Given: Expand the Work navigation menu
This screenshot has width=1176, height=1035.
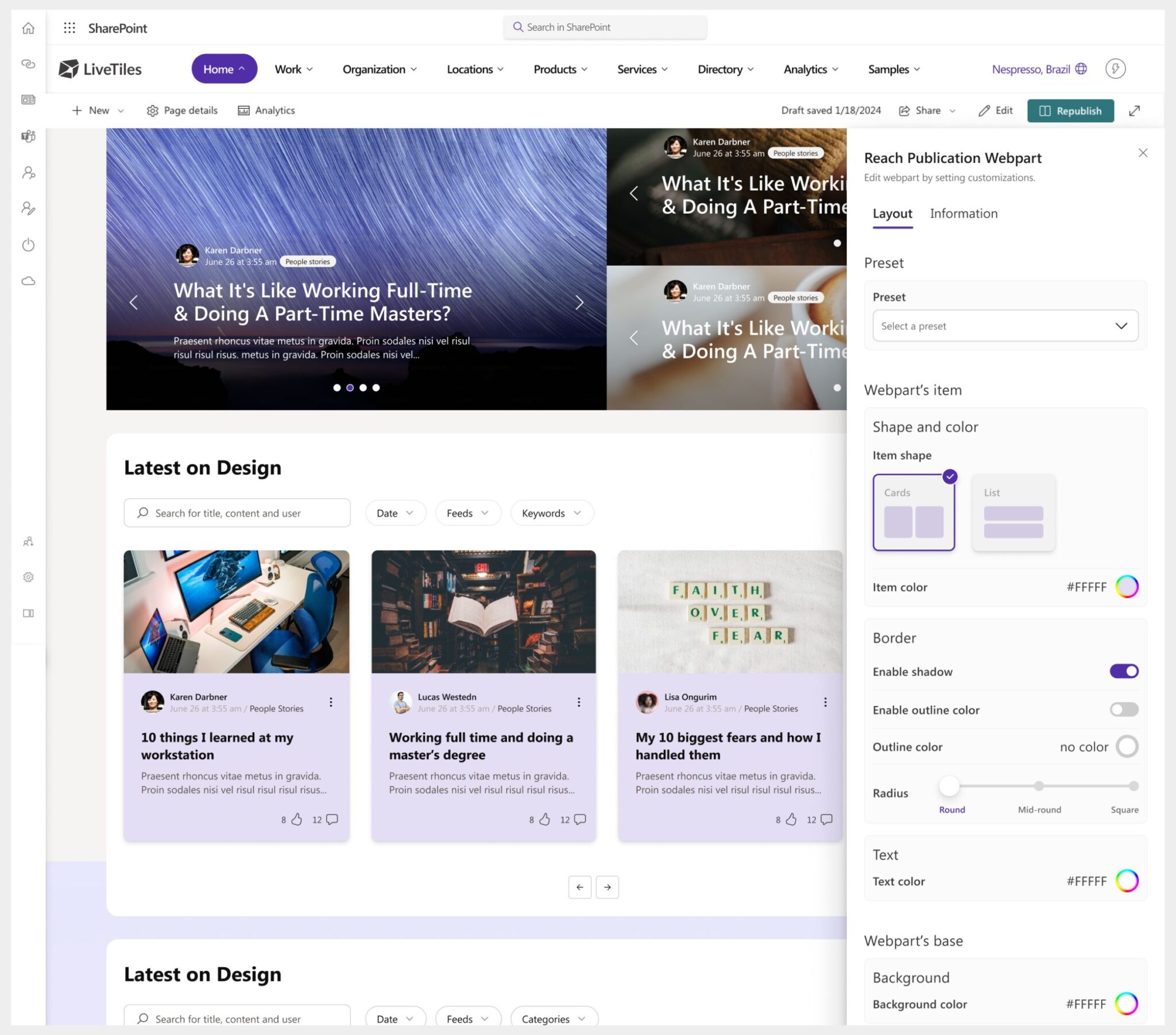Looking at the screenshot, I should point(294,68).
